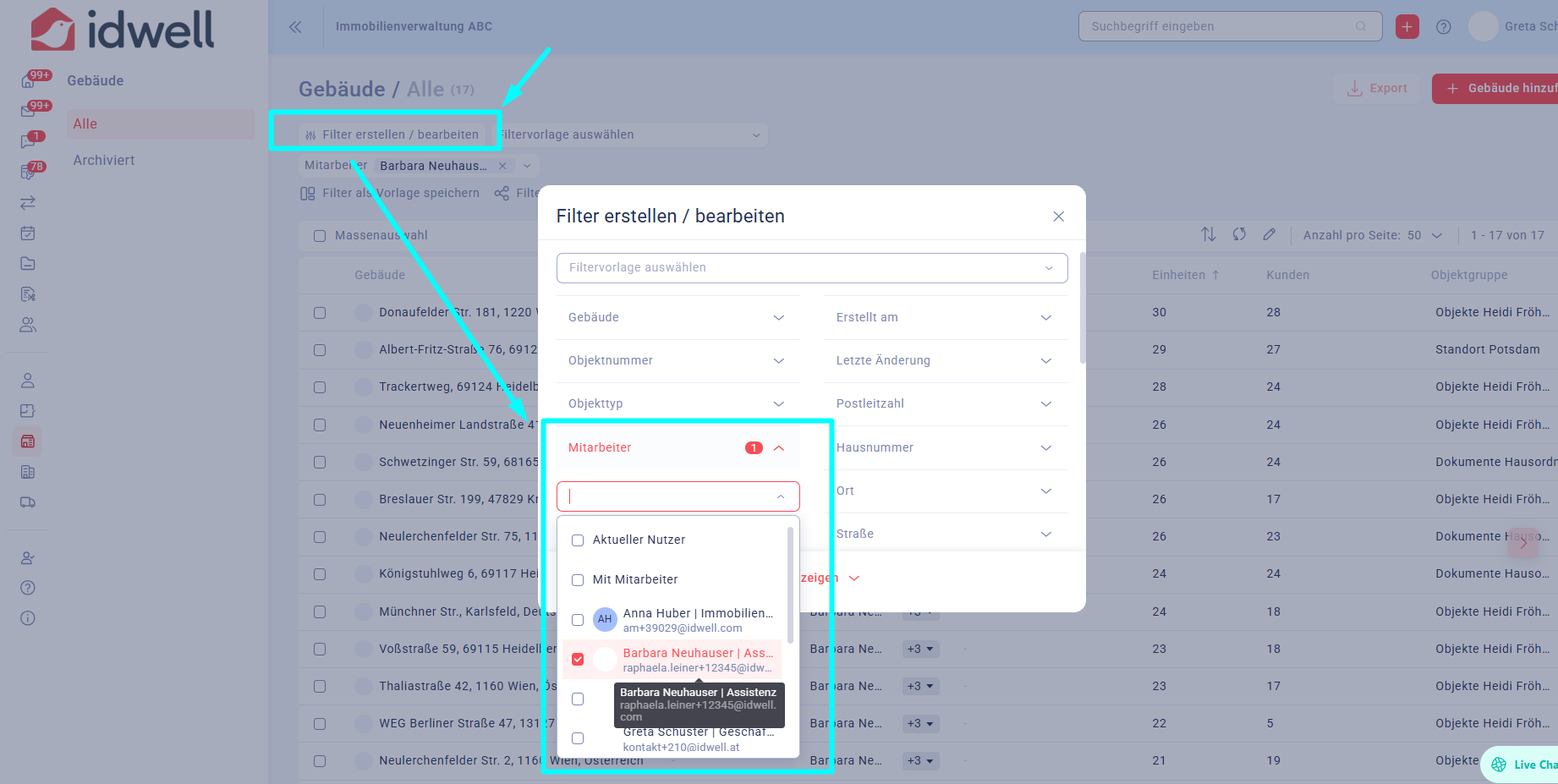Collapse the Mitarbeiter filter section
Viewport: 1558px width, 784px height.
[678, 447]
